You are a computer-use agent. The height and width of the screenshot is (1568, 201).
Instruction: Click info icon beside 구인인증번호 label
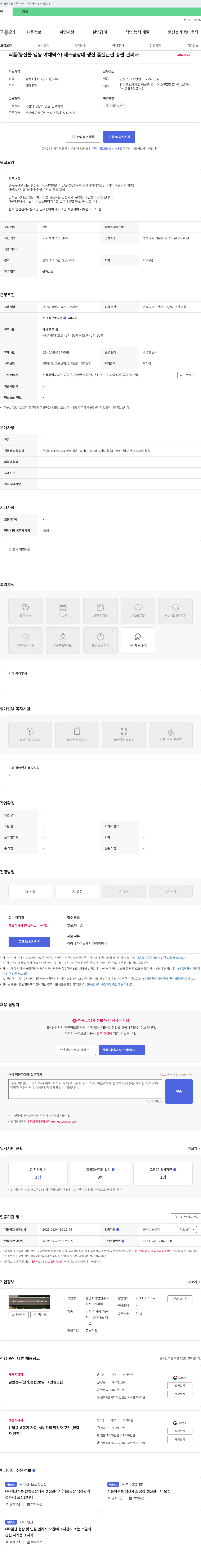point(123,1241)
